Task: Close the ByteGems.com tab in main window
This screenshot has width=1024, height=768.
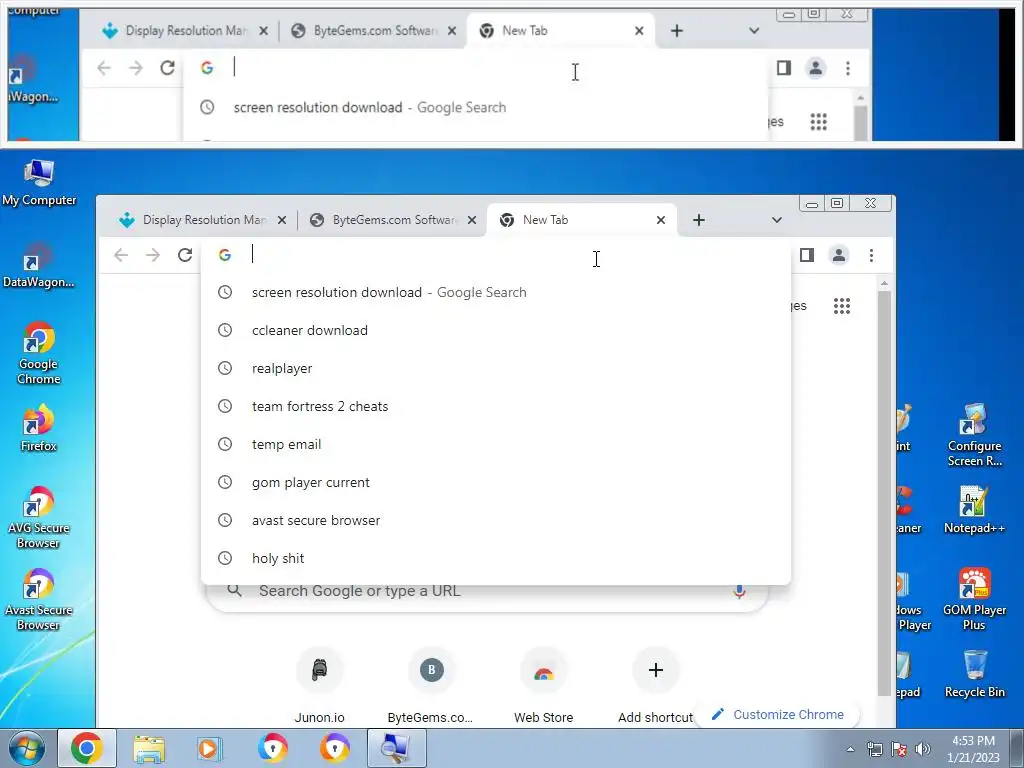Action: pos(472,220)
